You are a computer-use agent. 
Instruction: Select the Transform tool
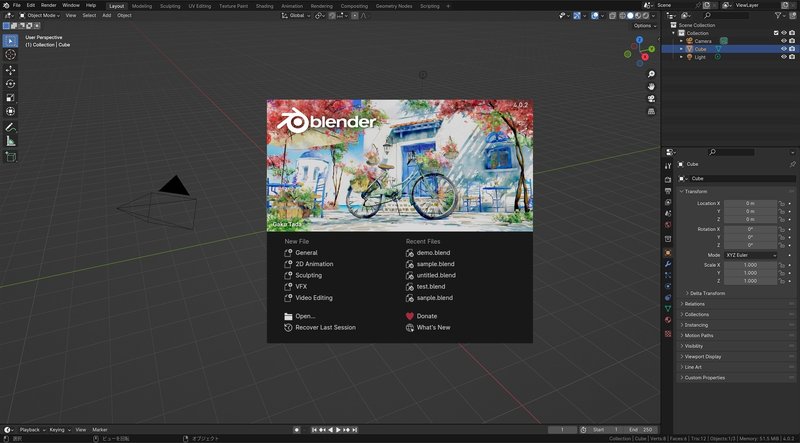[x=10, y=111]
